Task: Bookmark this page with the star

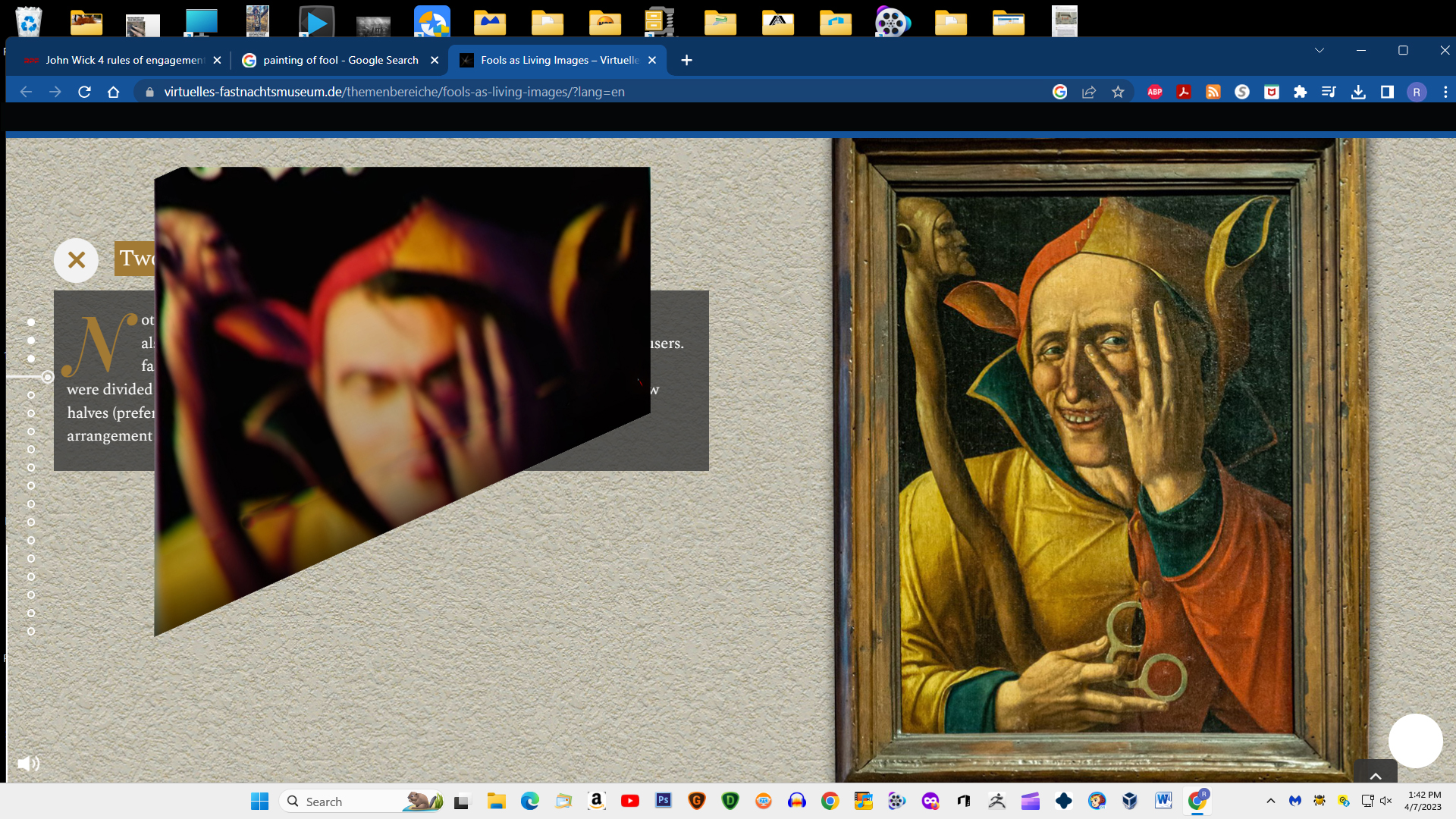Action: [x=1118, y=92]
